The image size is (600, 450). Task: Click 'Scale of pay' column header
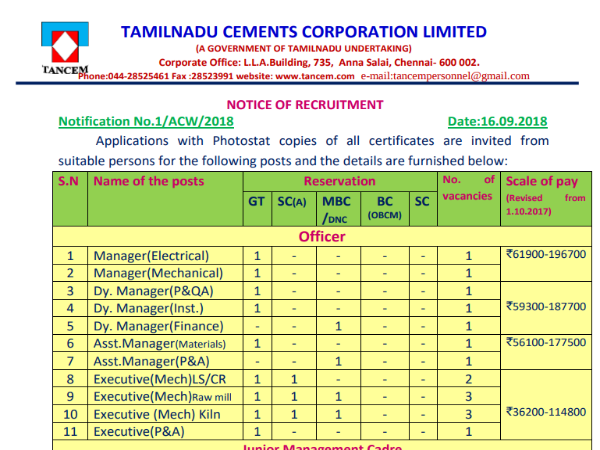click(x=546, y=199)
